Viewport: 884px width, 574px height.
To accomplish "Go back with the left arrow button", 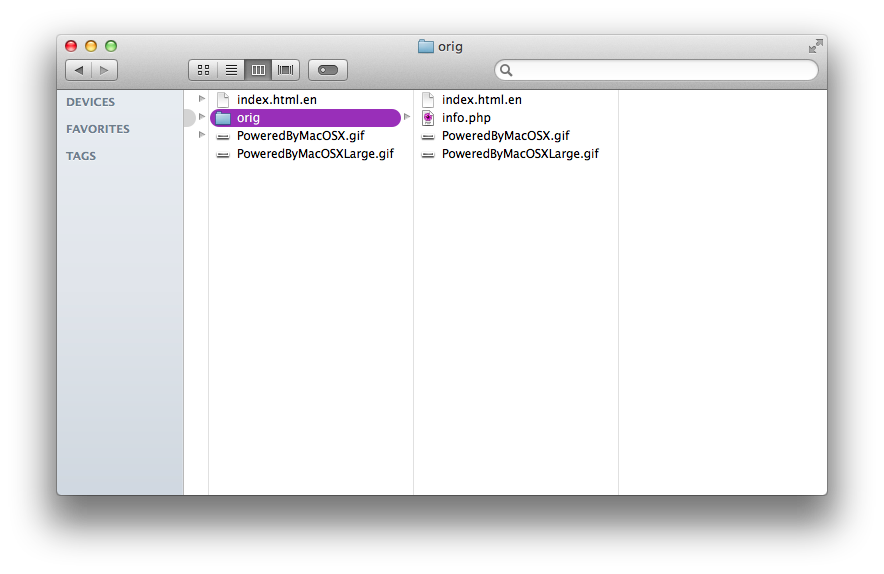I will point(79,70).
